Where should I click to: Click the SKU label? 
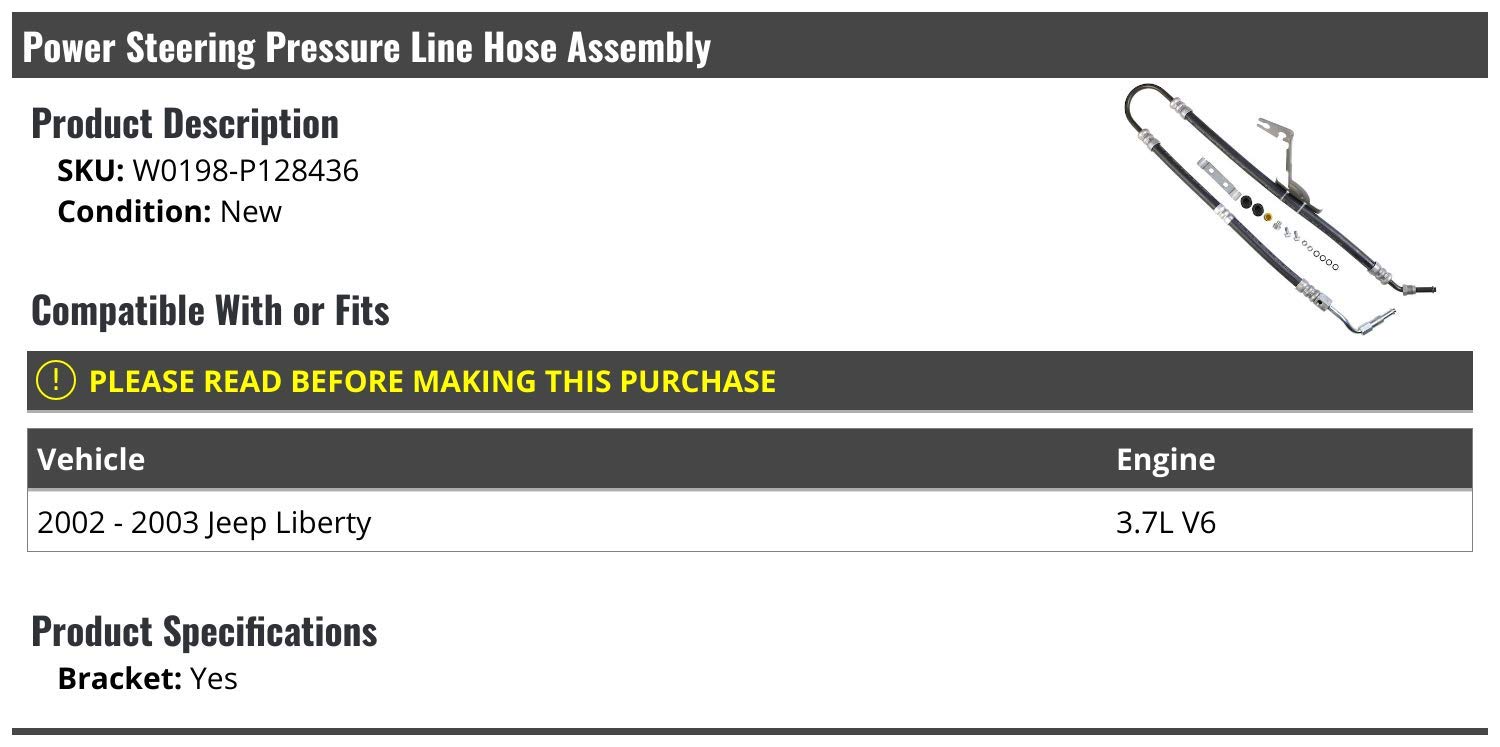tap(91, 171)
